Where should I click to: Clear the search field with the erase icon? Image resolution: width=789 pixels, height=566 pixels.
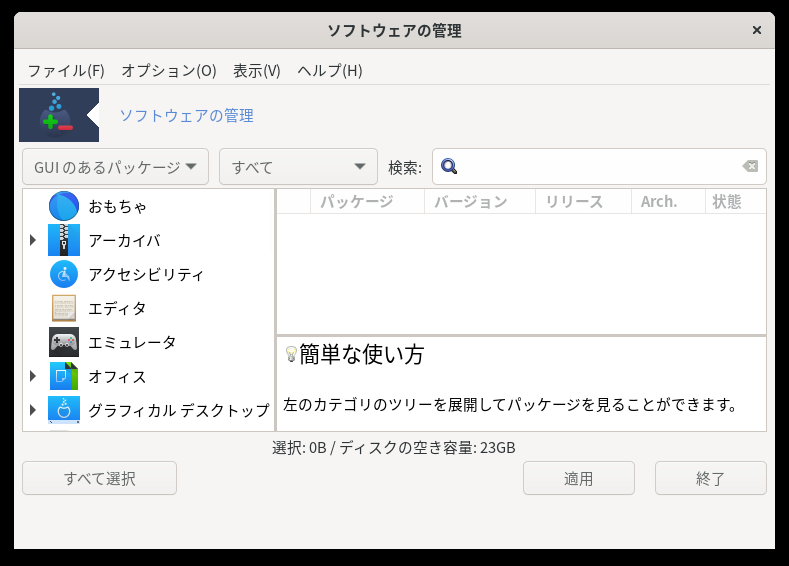750,167
